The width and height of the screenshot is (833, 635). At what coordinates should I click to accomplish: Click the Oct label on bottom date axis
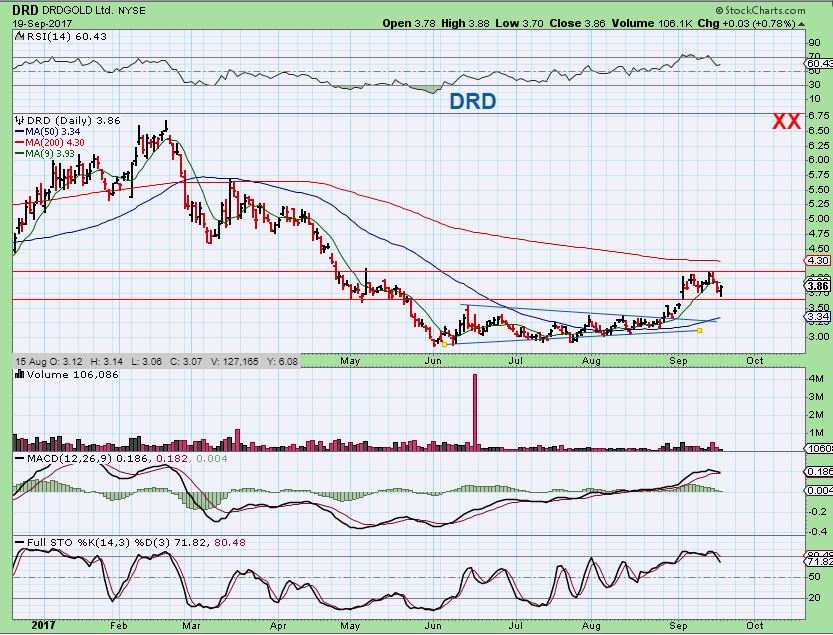point(755,625)
